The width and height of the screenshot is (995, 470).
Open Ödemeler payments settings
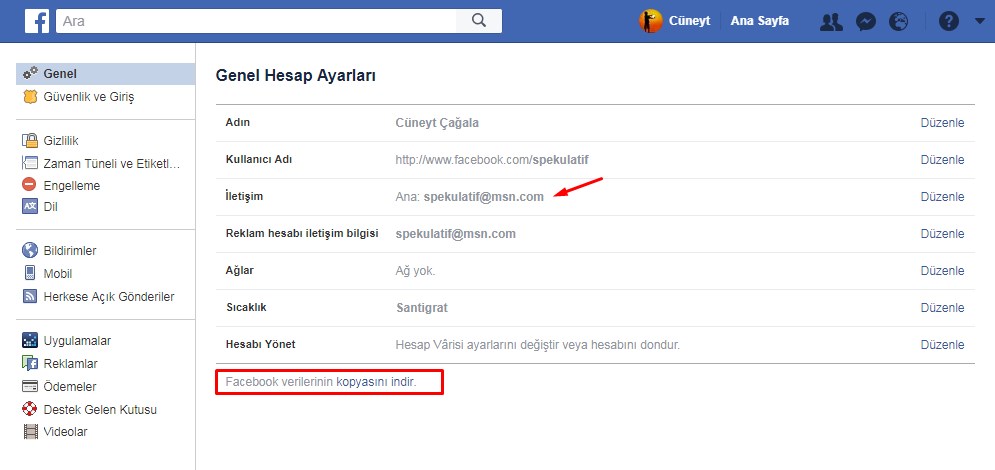[70, 386]
